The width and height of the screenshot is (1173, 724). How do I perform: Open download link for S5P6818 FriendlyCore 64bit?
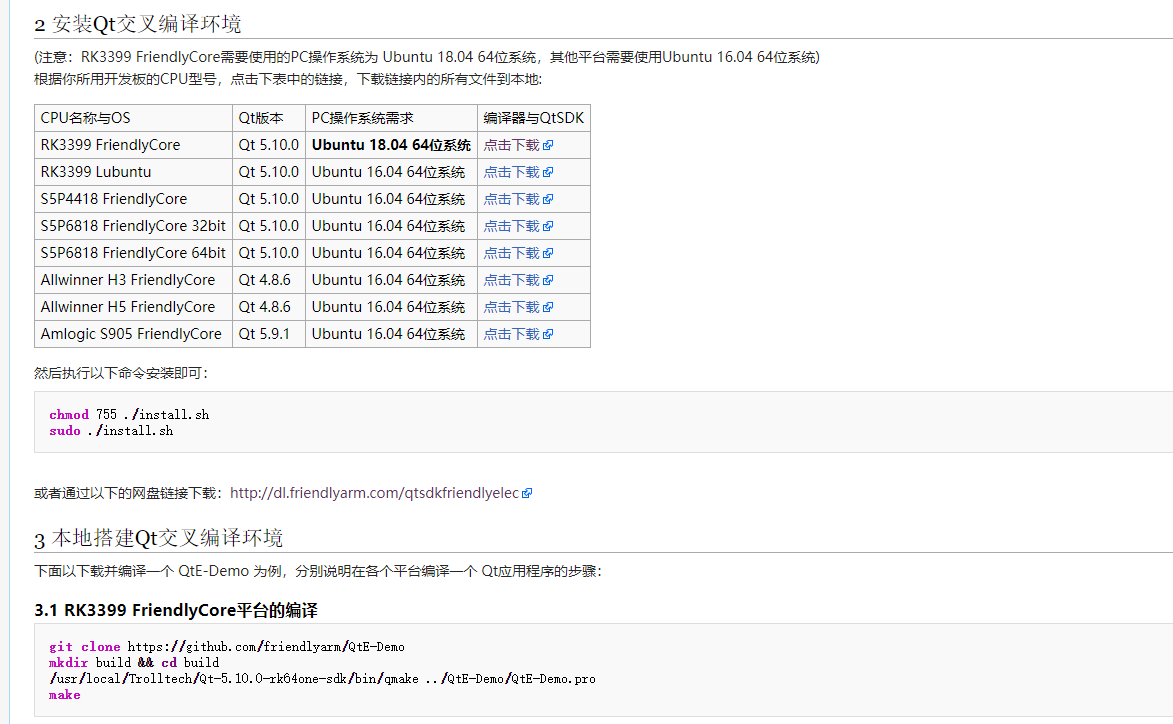(512, 253)
